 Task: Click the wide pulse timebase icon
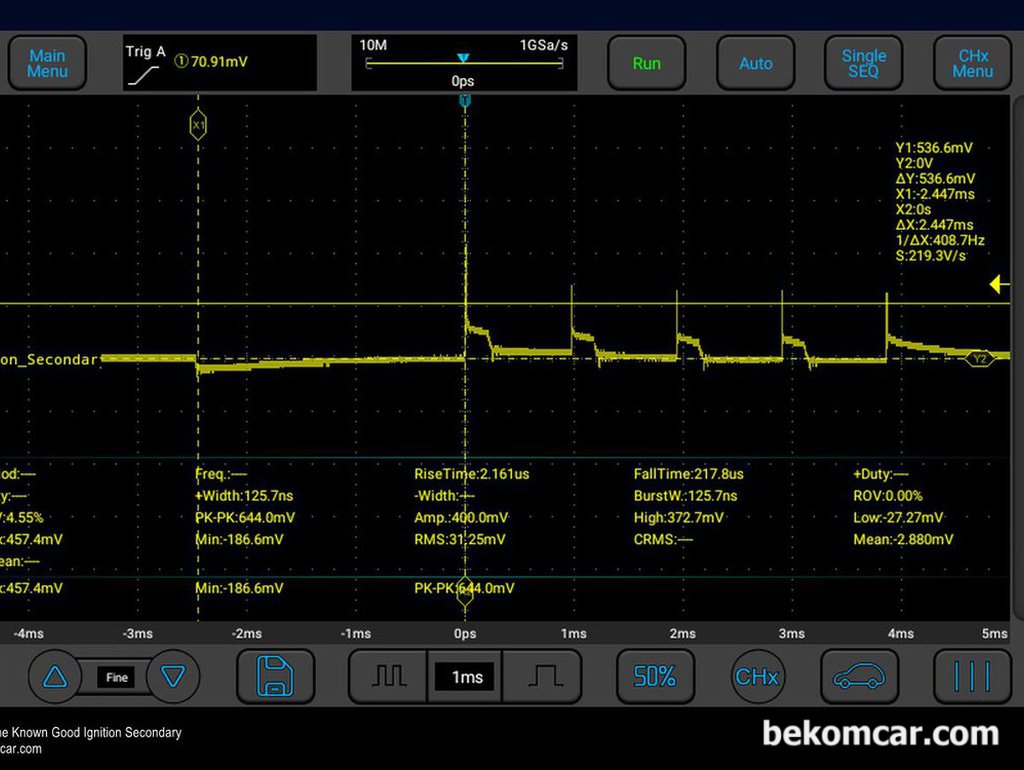tap(542, 677)
